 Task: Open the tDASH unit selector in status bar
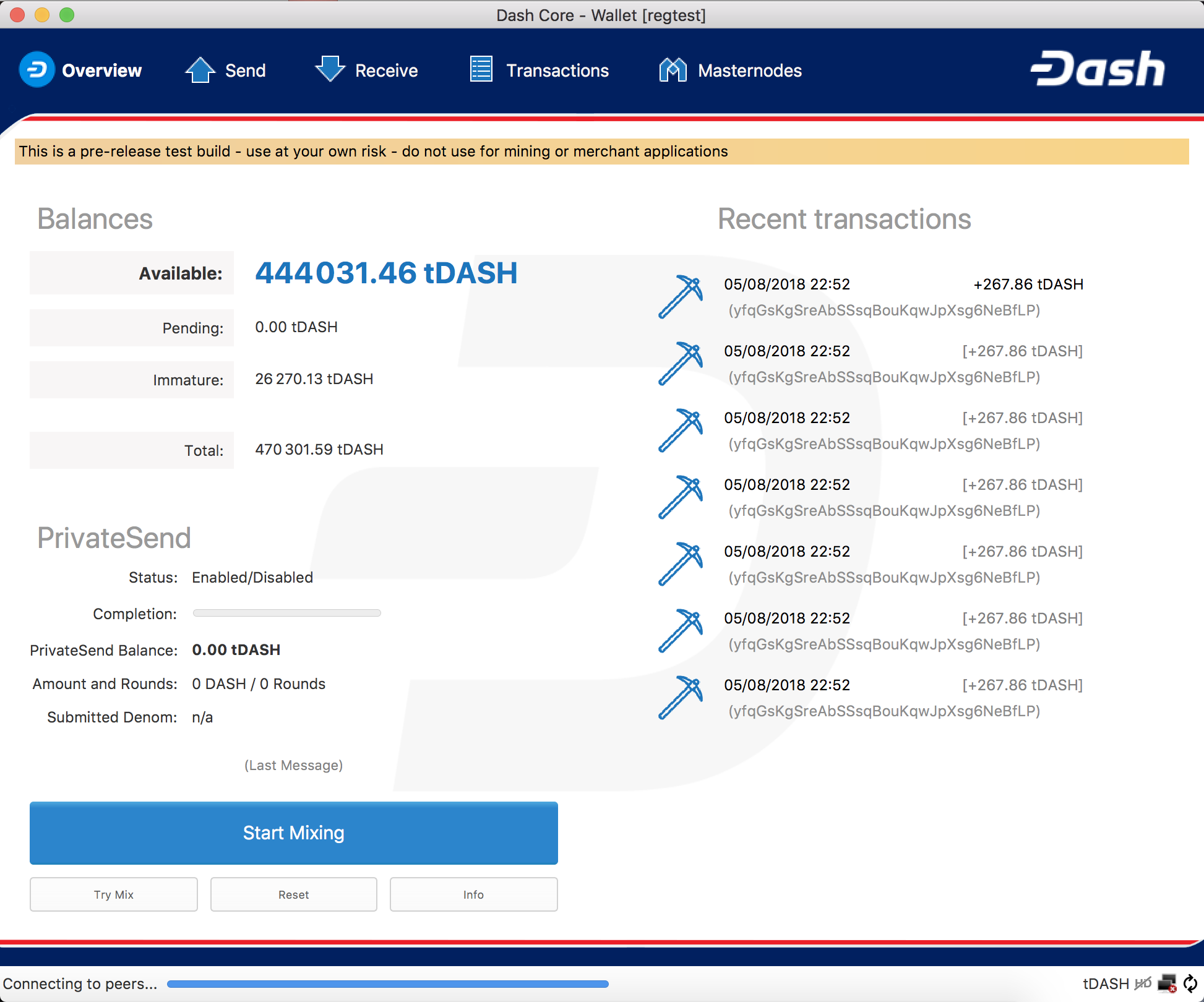click(1106, 983)
